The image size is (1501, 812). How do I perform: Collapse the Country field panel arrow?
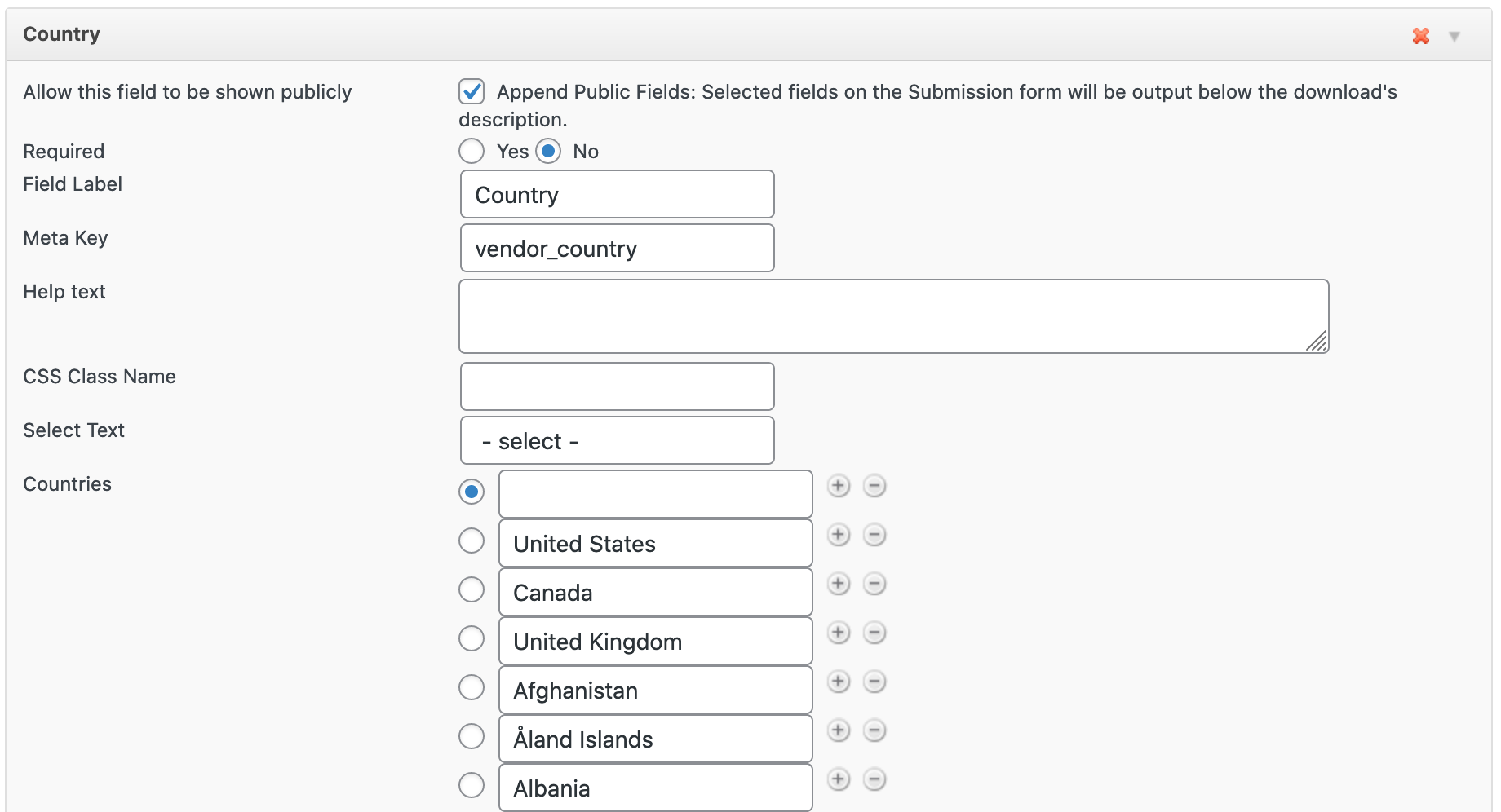click(1454, 37)
